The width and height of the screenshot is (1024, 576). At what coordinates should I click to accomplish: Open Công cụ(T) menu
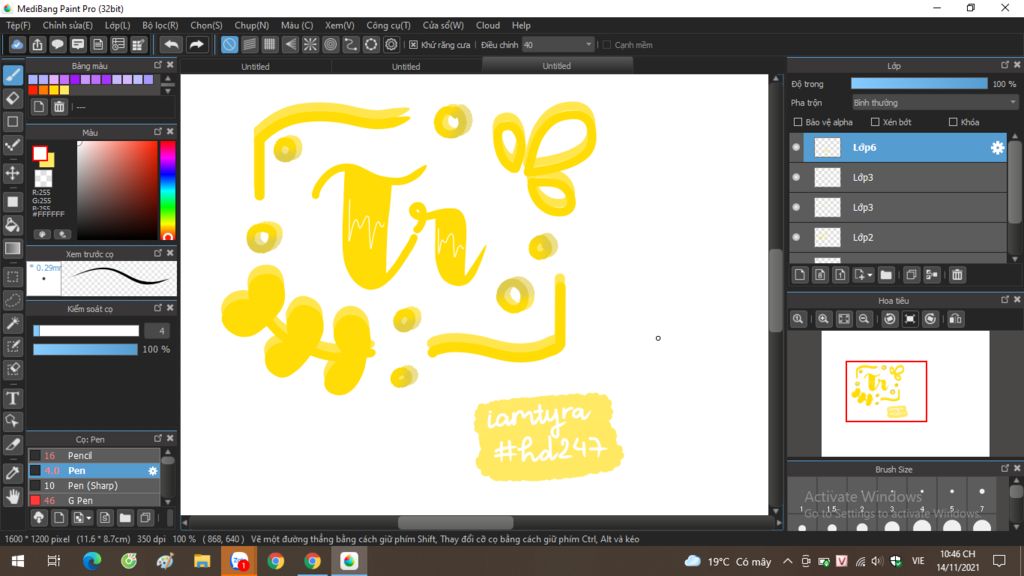click(388, 25)
